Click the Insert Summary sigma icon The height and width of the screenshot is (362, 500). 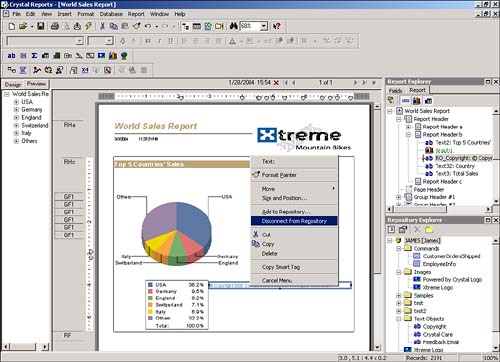[34, 56]
